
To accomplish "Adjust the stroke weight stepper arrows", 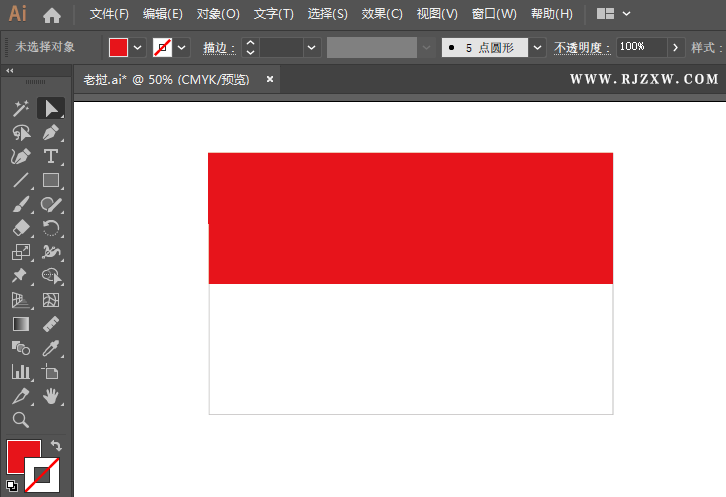I will [250, 47].
